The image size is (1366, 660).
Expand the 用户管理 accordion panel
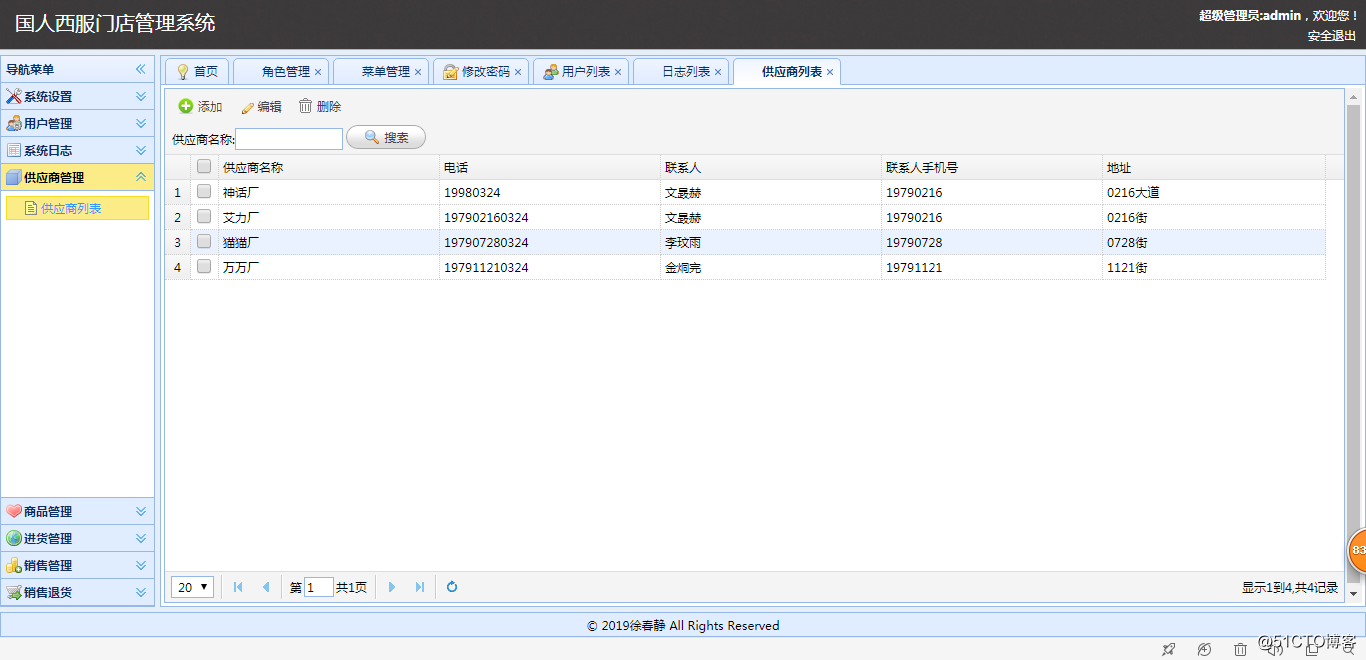click(x=141, y=124)
